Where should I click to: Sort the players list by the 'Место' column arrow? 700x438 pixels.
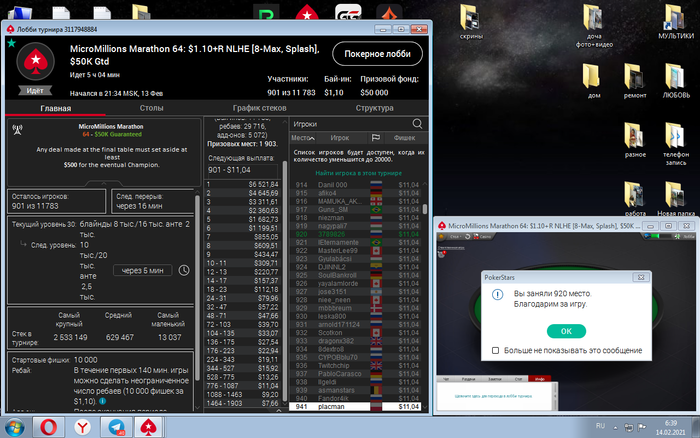point(312,138)
